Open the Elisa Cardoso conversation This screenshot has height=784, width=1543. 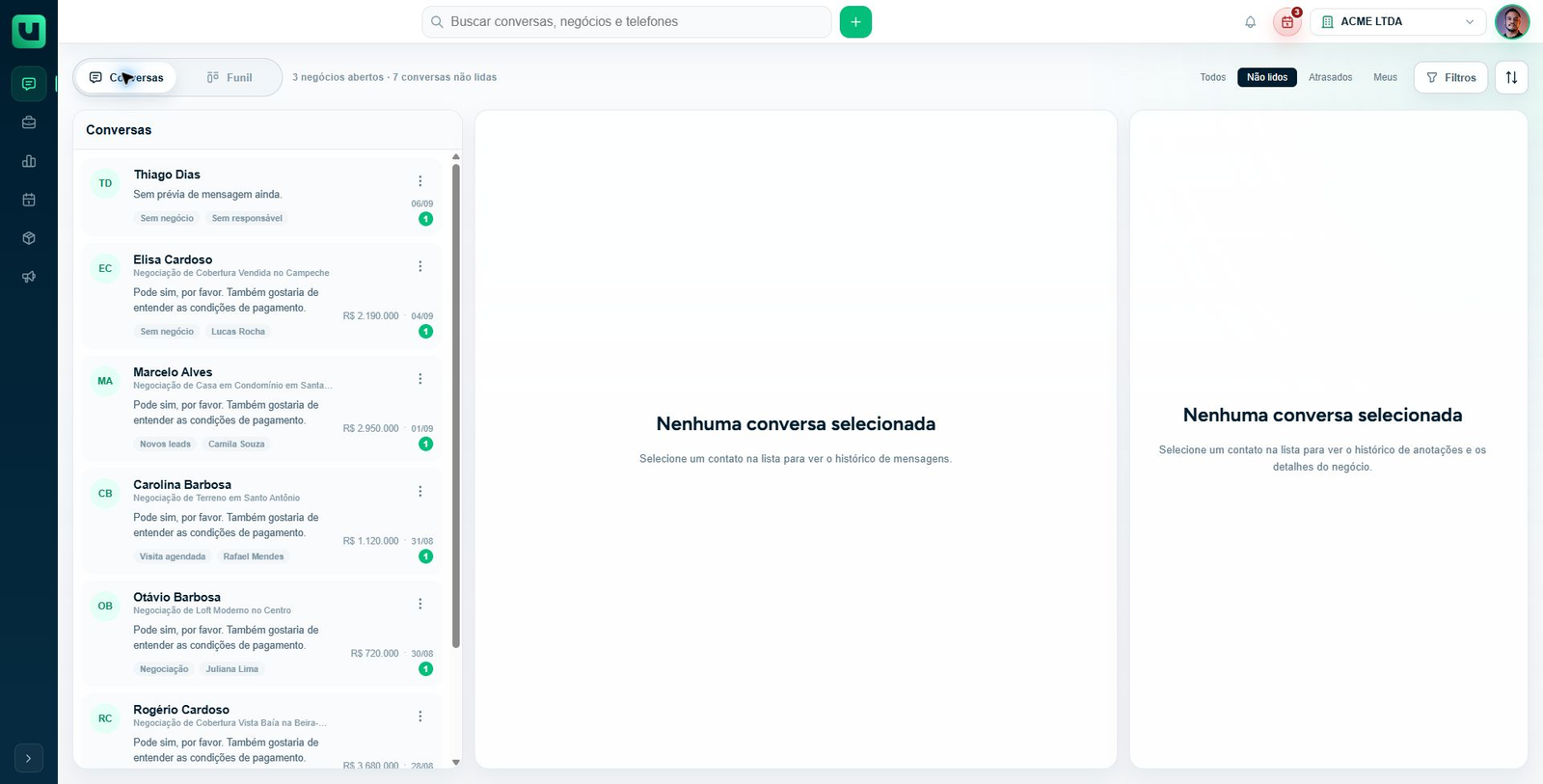pyautogui.click(x=262, y=295)
